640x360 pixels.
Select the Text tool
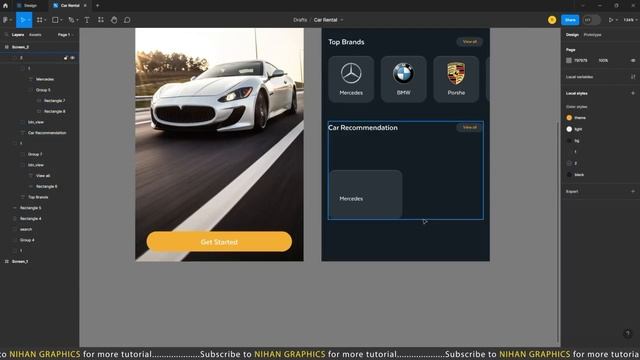coord(87,20)
